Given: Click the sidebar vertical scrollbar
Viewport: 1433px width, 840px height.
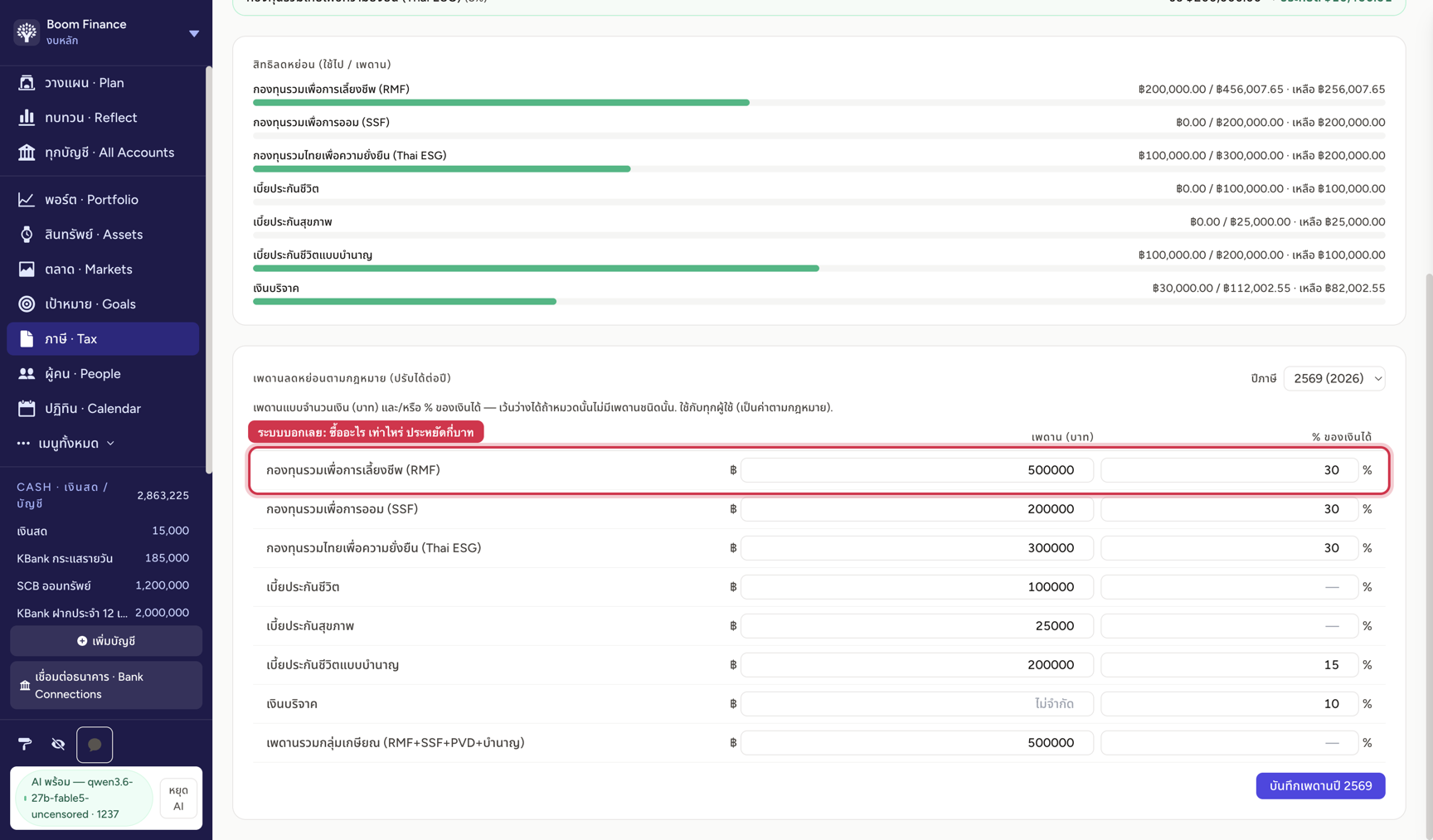Looking at the screenshot, I should click(209, 269).
